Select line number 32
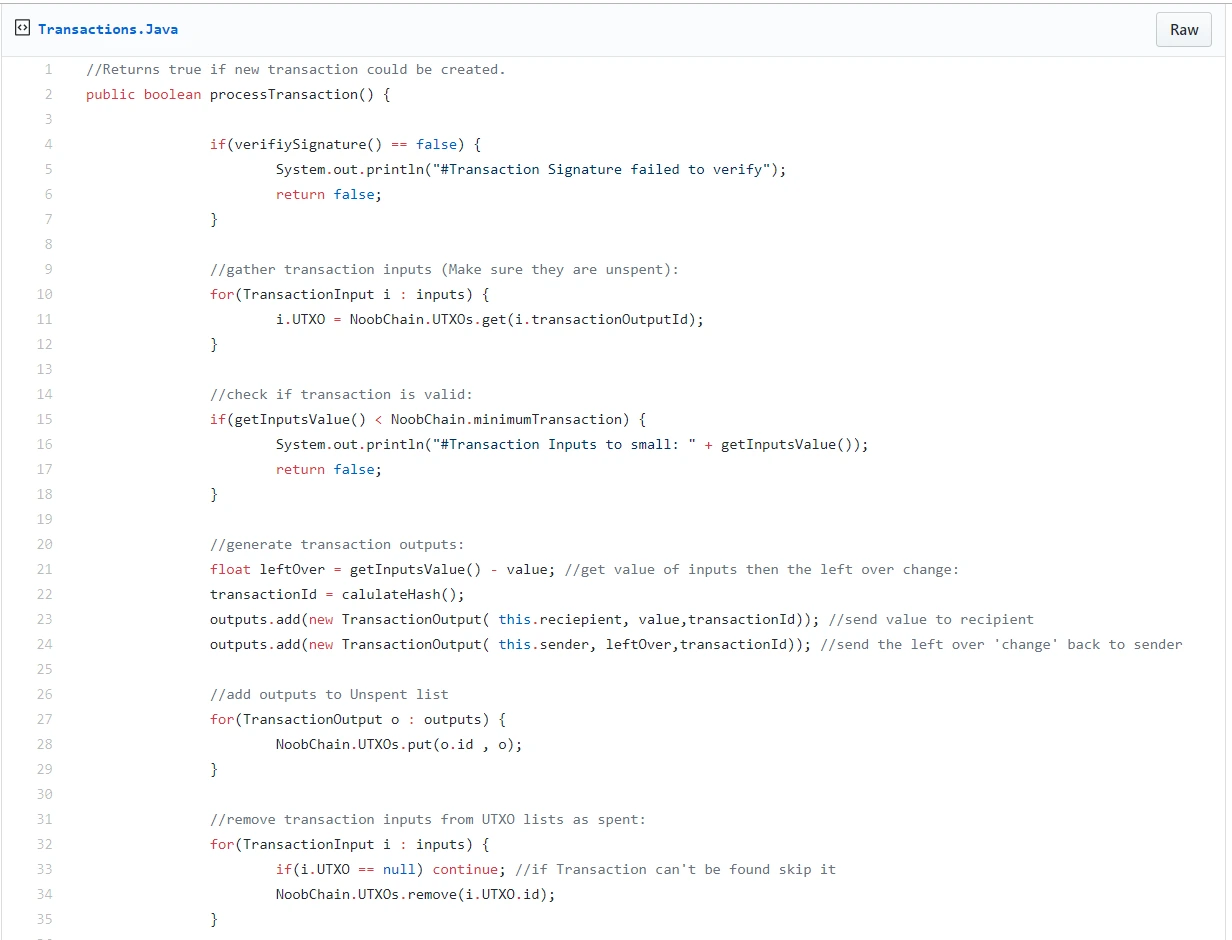 click(44, 844)
